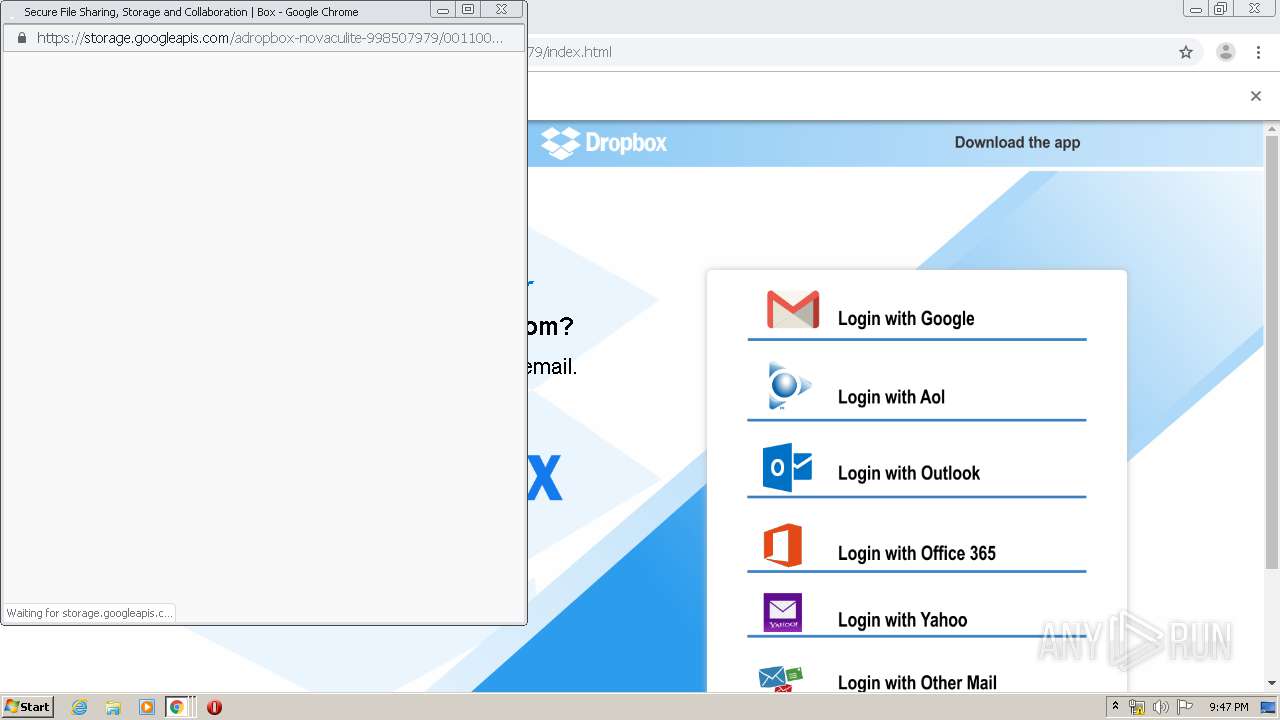This screenshot has width=1280, height=720.
Task: Click the Dropbox logo in header
Action: (604, 143)
